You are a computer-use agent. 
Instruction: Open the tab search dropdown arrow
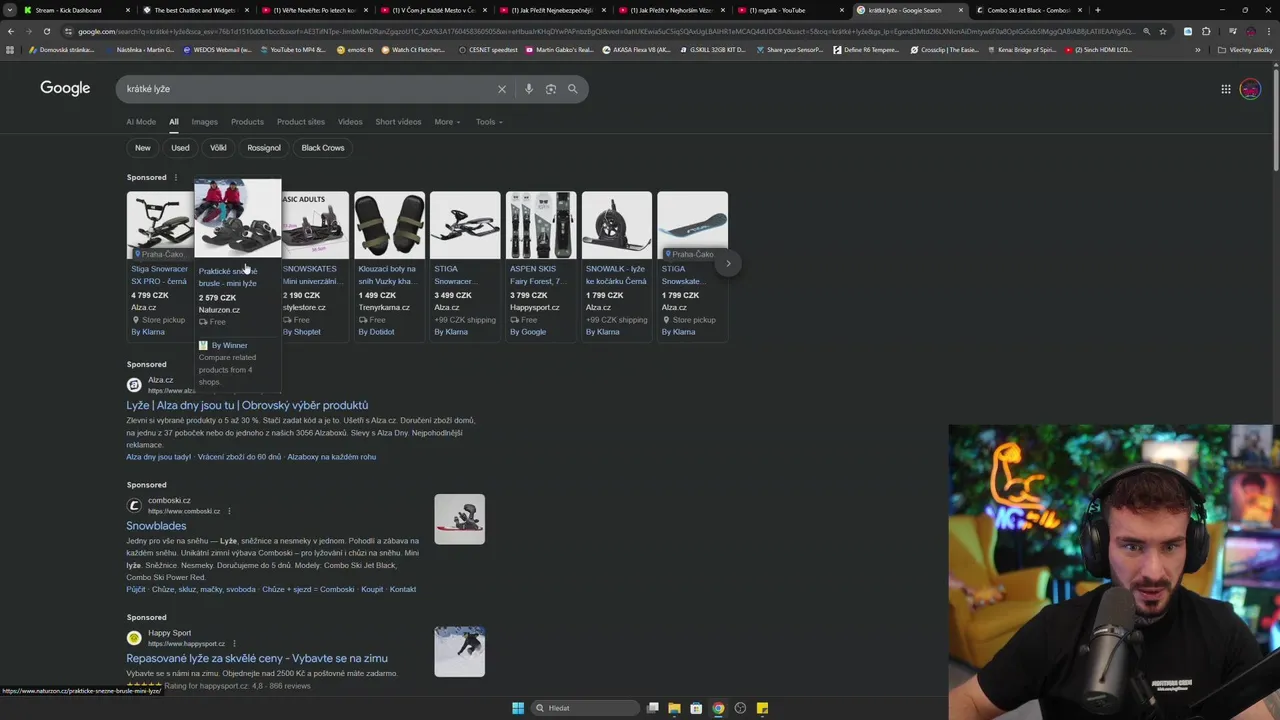10,10
